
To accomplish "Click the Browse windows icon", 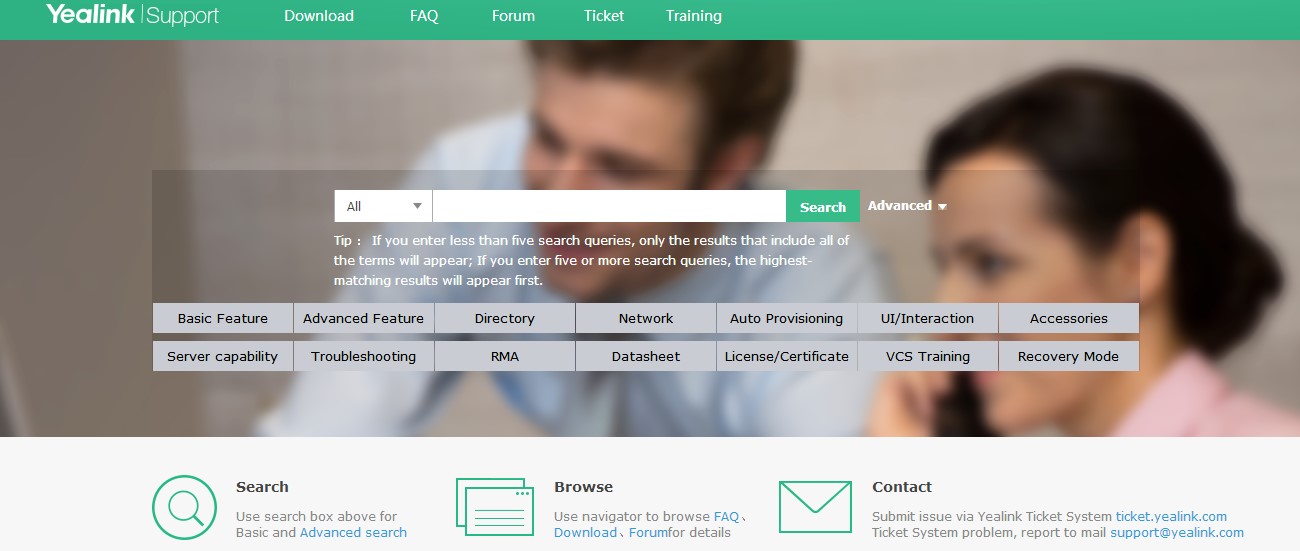I will click(x=495, y=507).
